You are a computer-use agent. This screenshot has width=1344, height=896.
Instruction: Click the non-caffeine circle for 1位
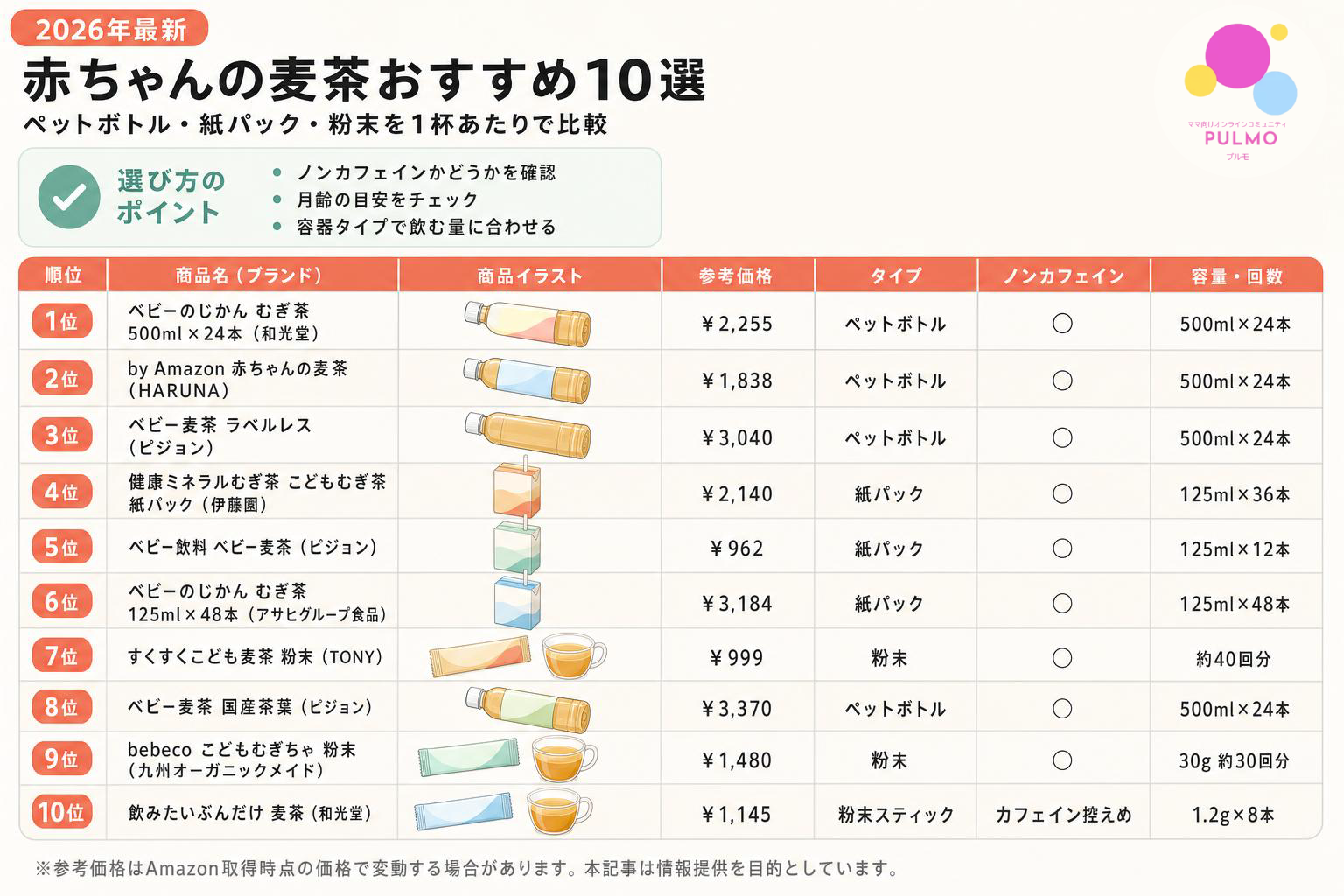[x=1062, y=324]
